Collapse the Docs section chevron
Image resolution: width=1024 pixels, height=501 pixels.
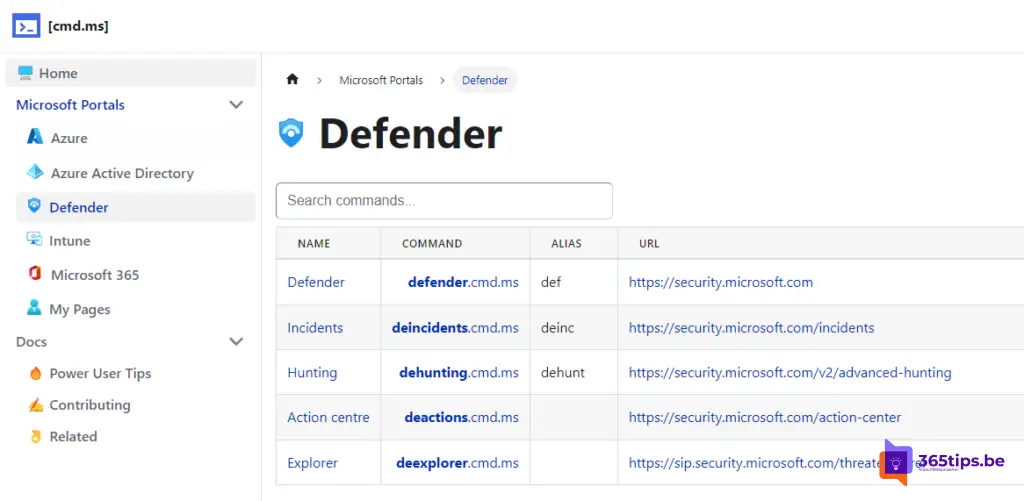point(236,342)
